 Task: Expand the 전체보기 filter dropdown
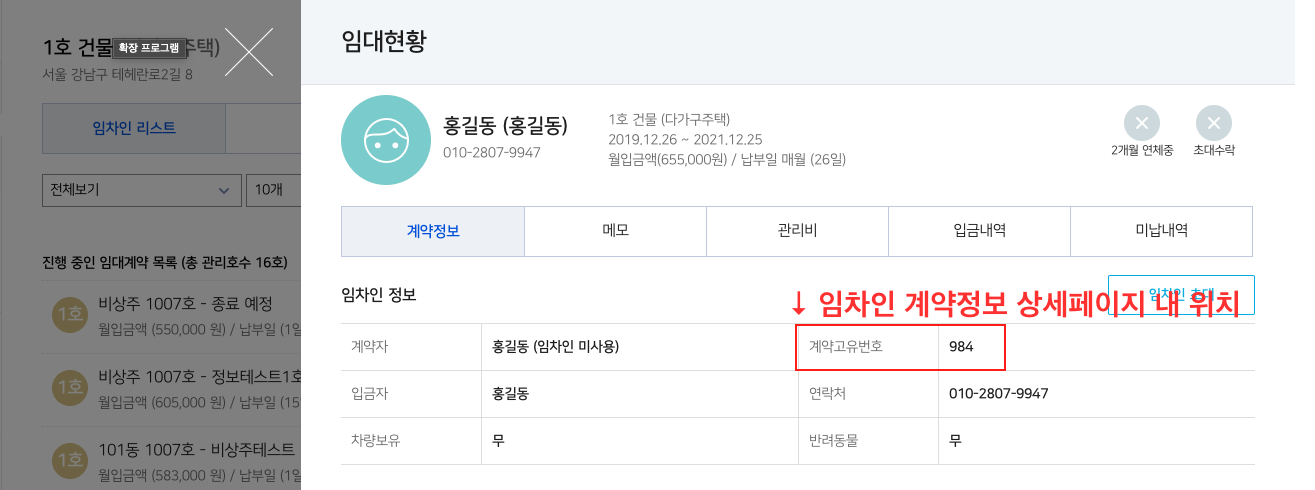[141, 189]
